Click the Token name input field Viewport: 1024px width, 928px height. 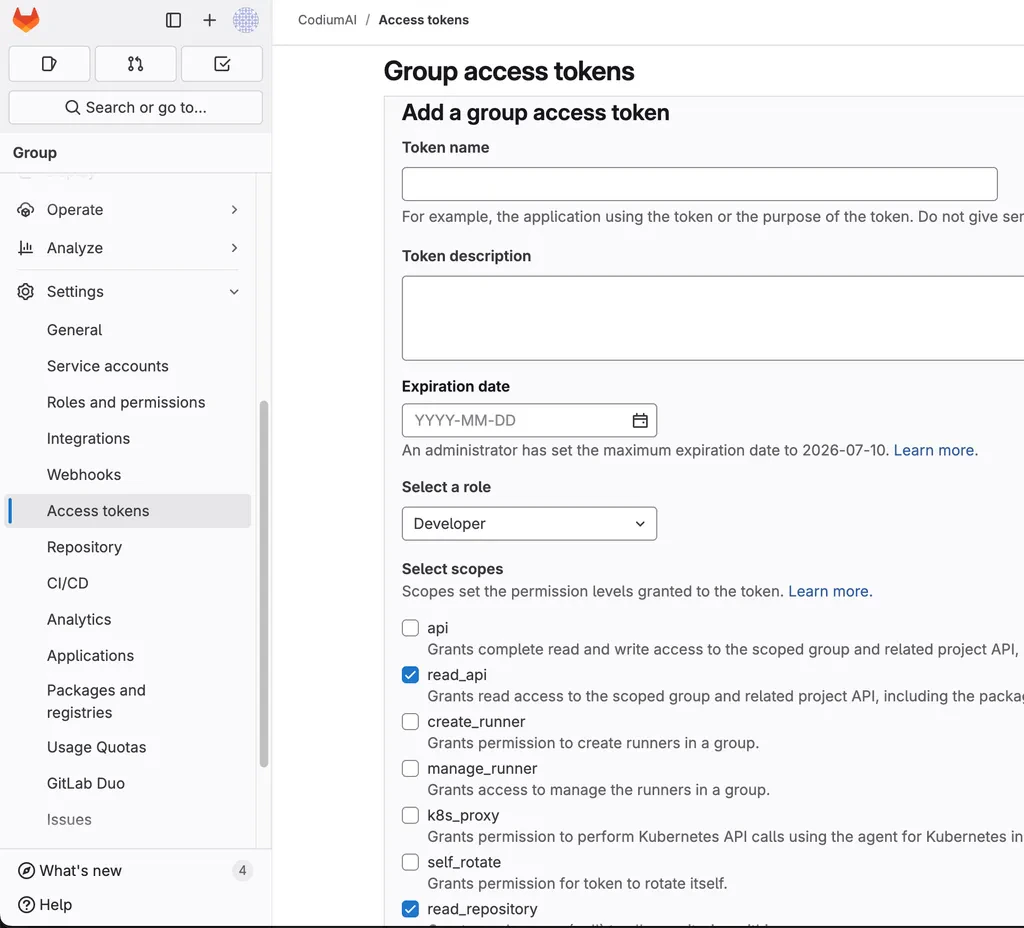pos(699,184)
